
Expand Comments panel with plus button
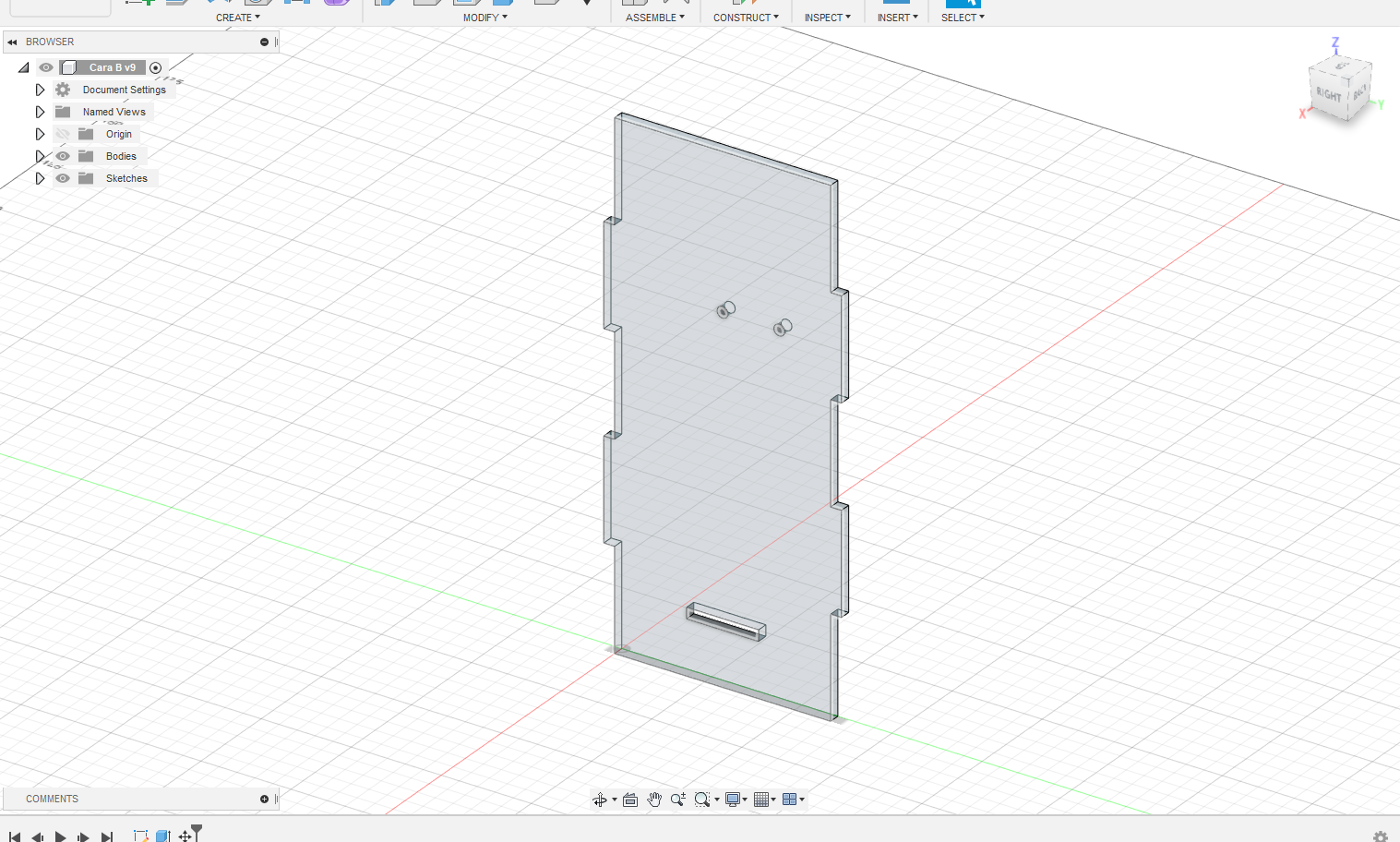(x=264, y=799)
